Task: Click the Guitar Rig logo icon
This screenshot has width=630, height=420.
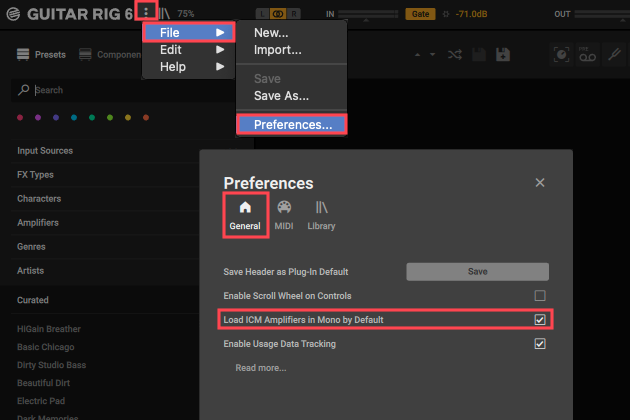Action: (13, 14)
